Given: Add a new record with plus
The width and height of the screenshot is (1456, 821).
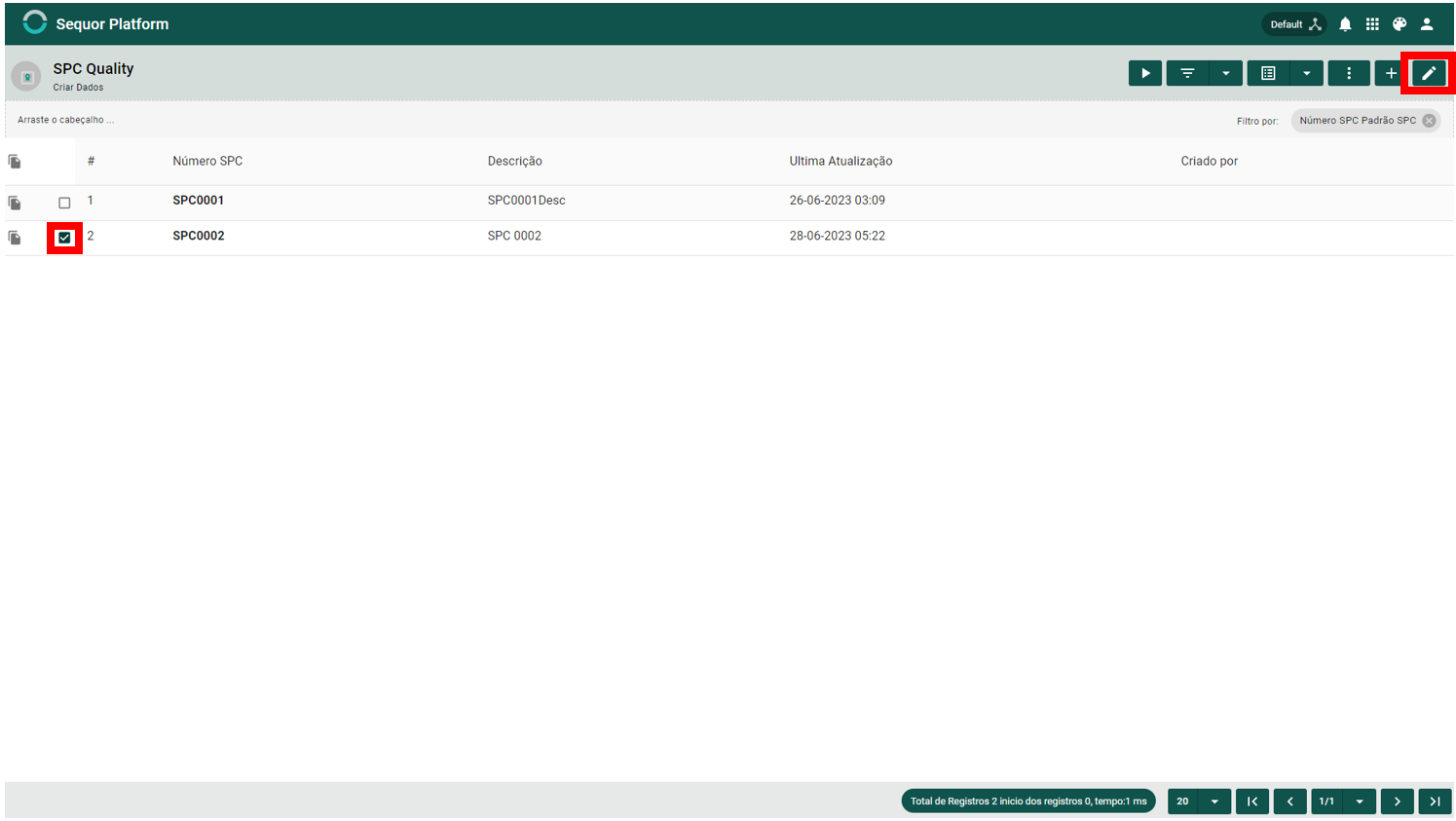Looking at the screenshot, I should [1391, 73].
